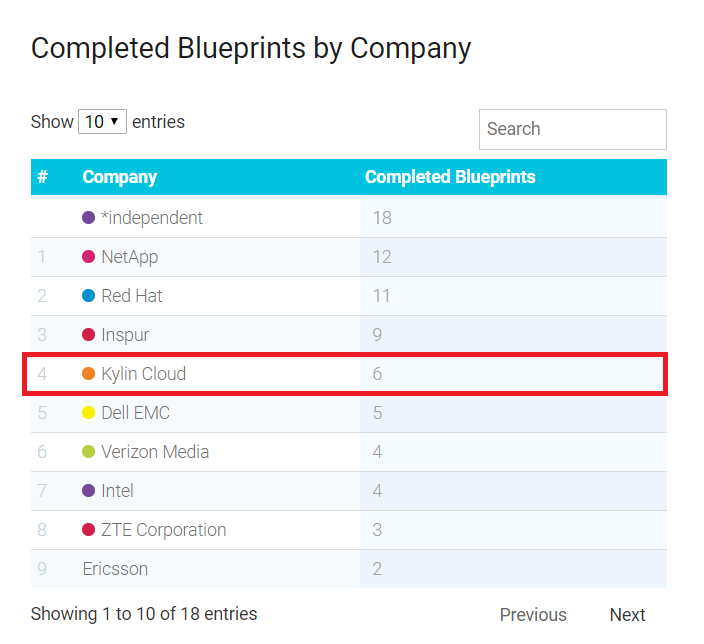Click the purple dot beside *independent
The width and height of the screenshot is (704, 644).
(x=88, y=218)
